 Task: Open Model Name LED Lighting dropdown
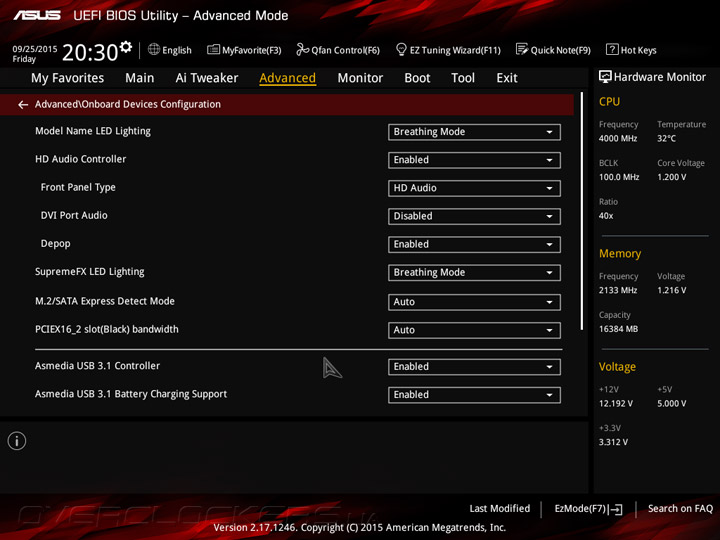[474, 132]
